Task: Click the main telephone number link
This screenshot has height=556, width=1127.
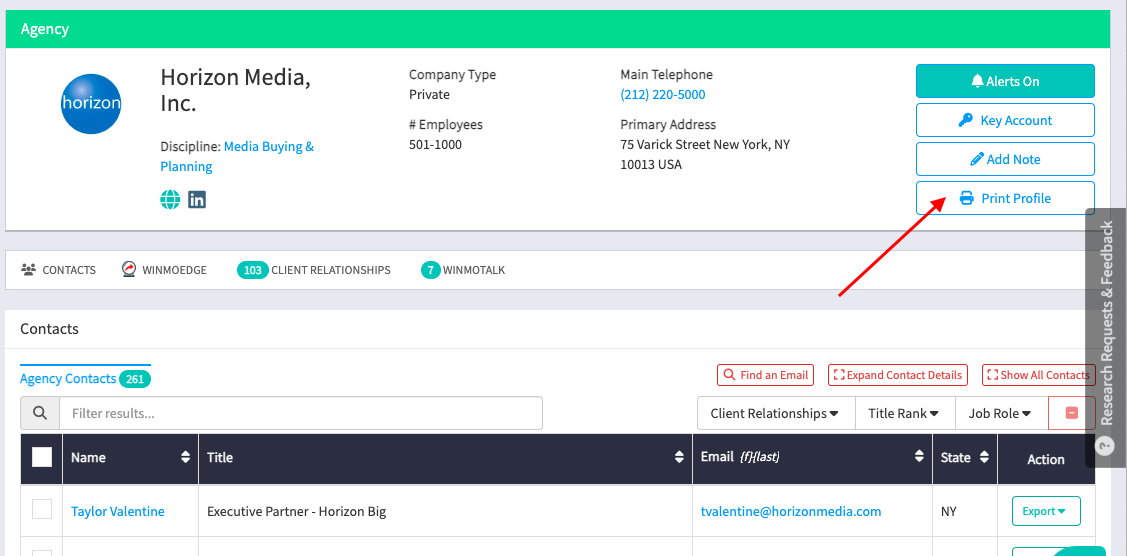Action: click(x=663, y=95)
